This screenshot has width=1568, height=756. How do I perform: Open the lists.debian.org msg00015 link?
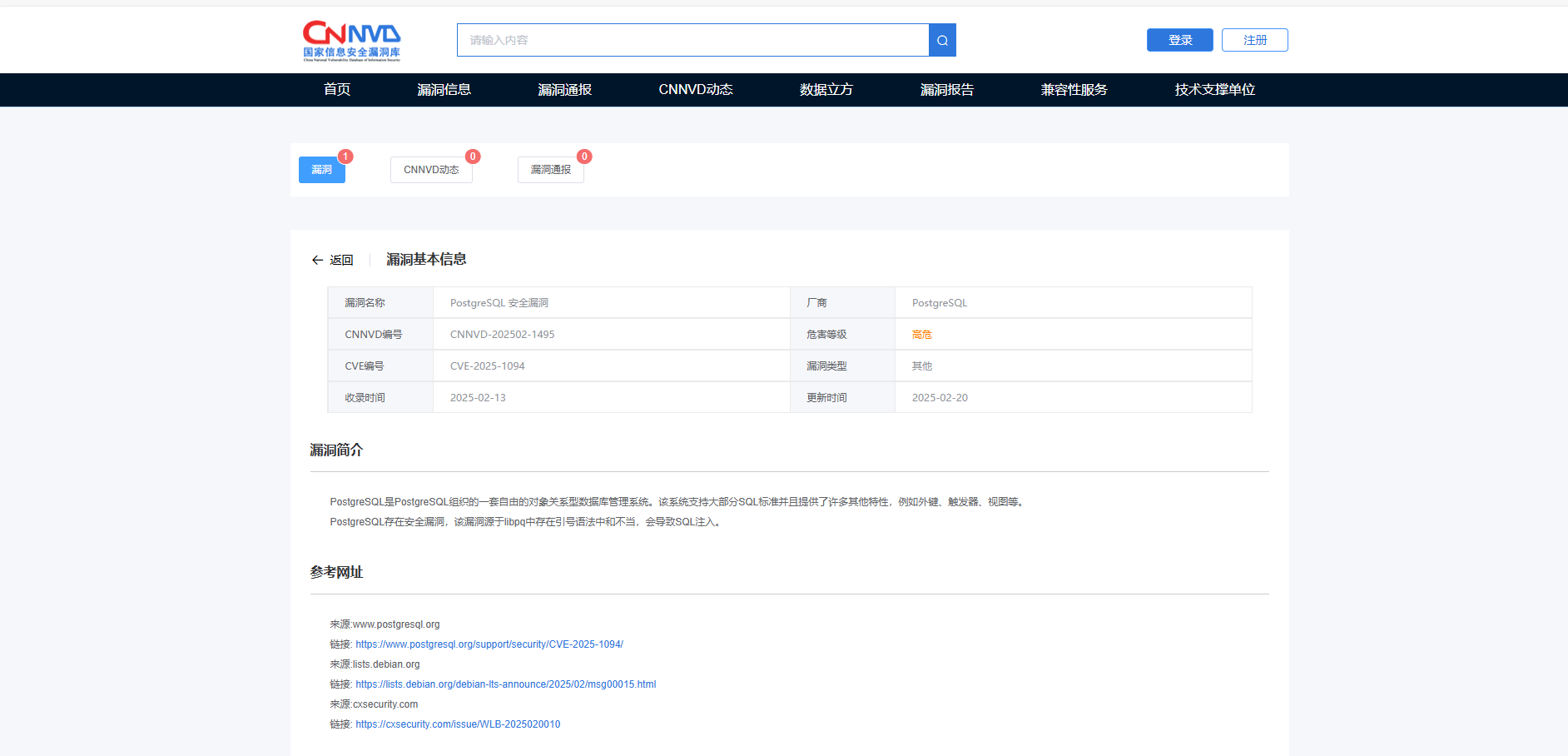506,684
